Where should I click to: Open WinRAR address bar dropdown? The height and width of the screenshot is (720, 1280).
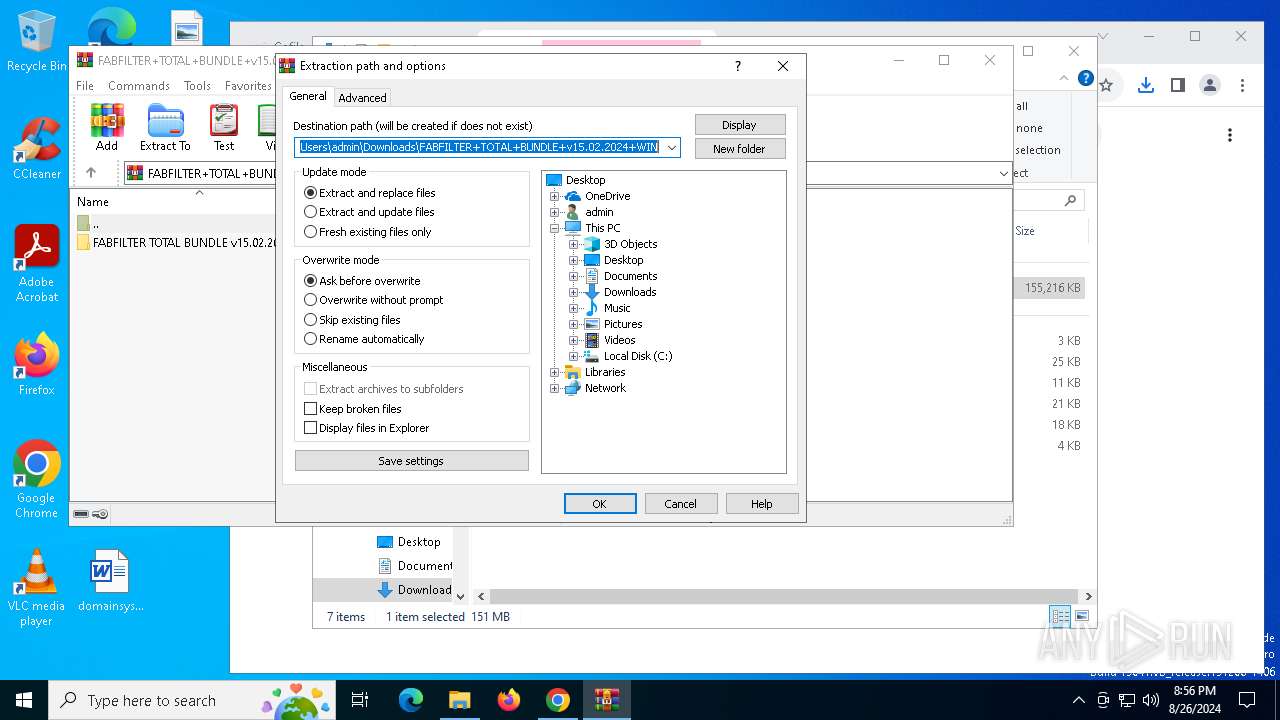click(1003, 173)
